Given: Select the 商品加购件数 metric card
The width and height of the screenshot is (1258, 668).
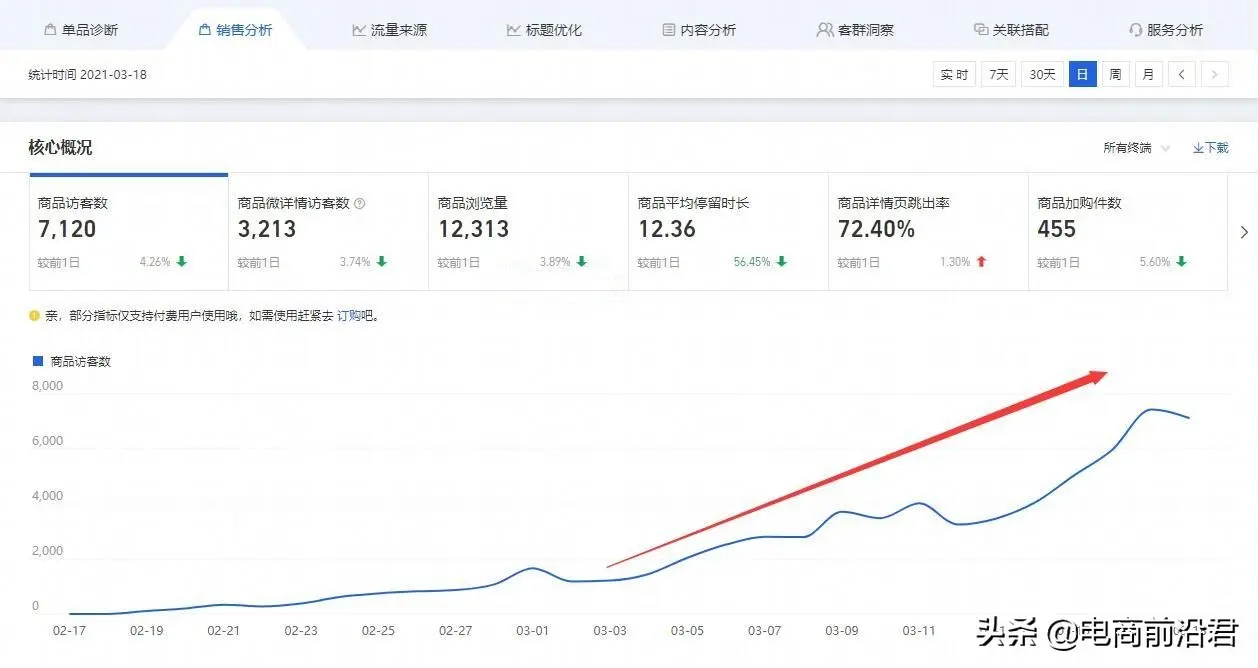Looking at the screenshot, I should 1126,232.
